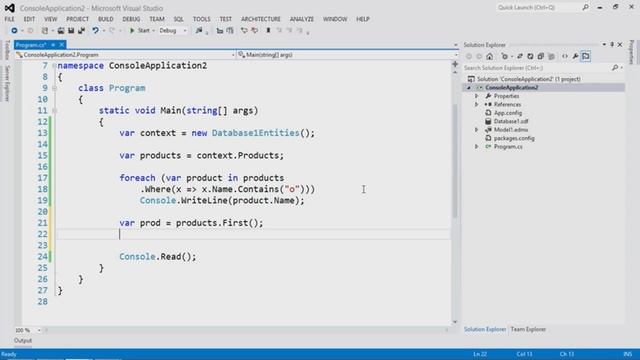Click Collapse All icon in Solution Explorer
The width and height of the screenshot is (640, 360).
(x=540, y=56)
